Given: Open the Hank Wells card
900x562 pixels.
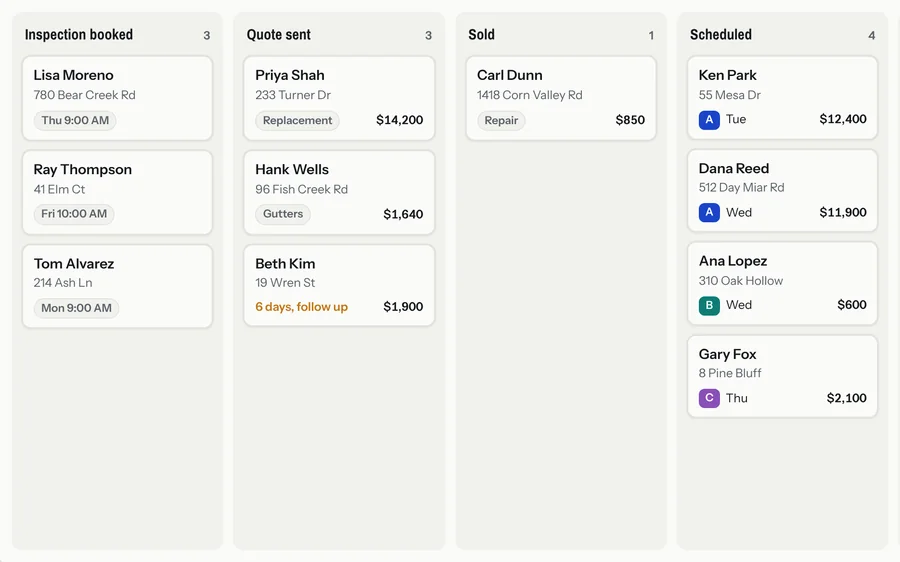Looking at the screenshot, I should (339, 192).
